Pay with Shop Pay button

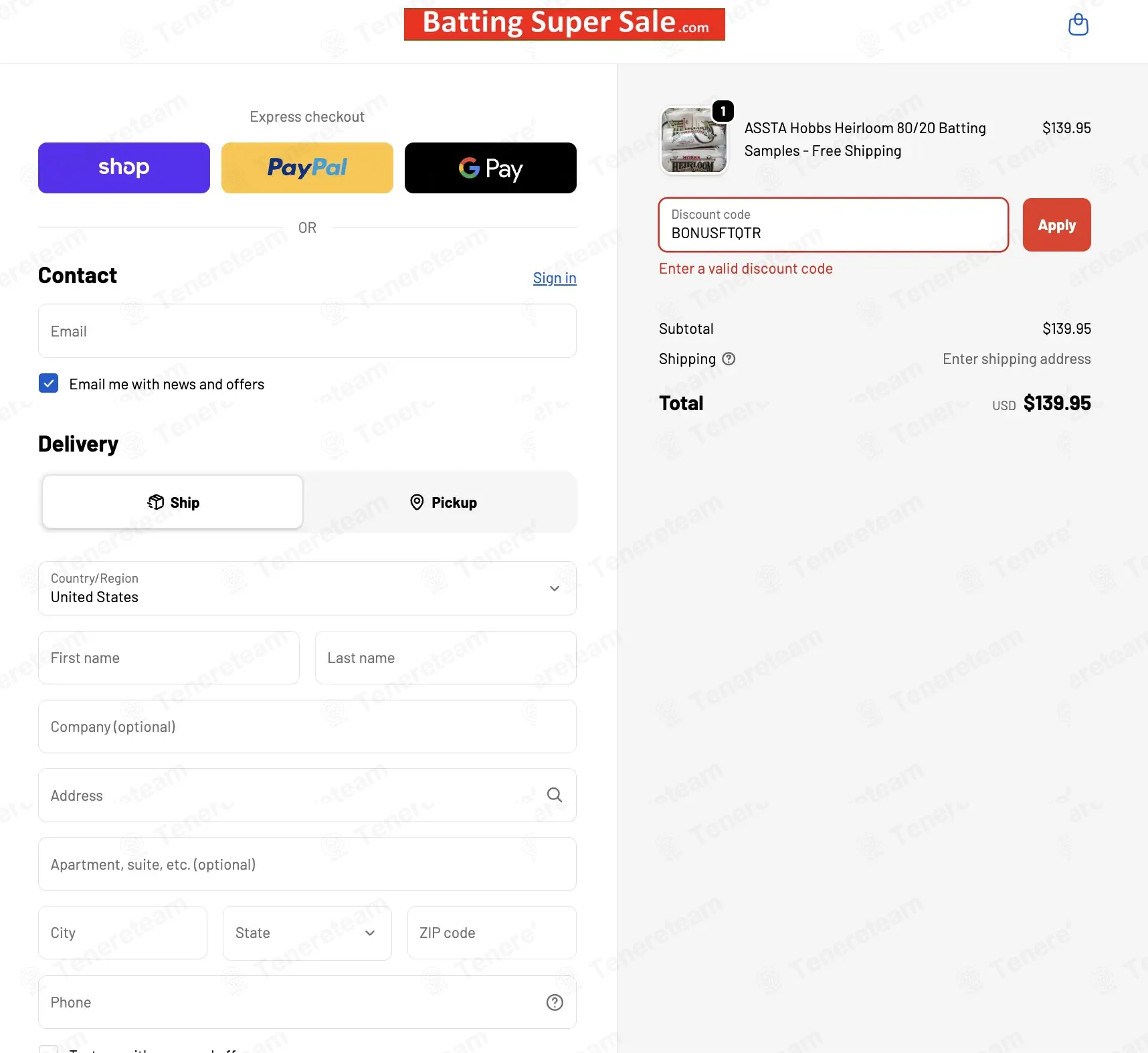pyautogui.click(x=124, y=168)
